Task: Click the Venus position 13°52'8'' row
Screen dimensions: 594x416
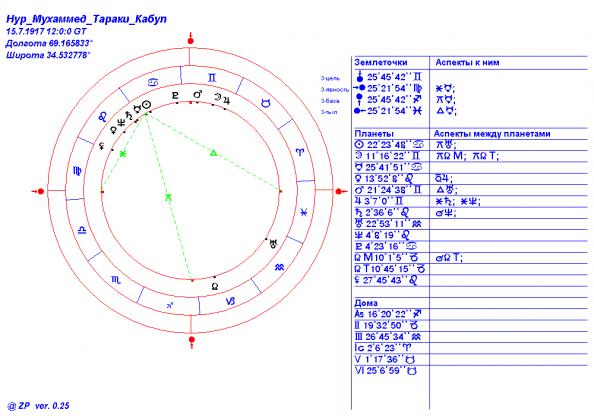Action: coord(384,179)
